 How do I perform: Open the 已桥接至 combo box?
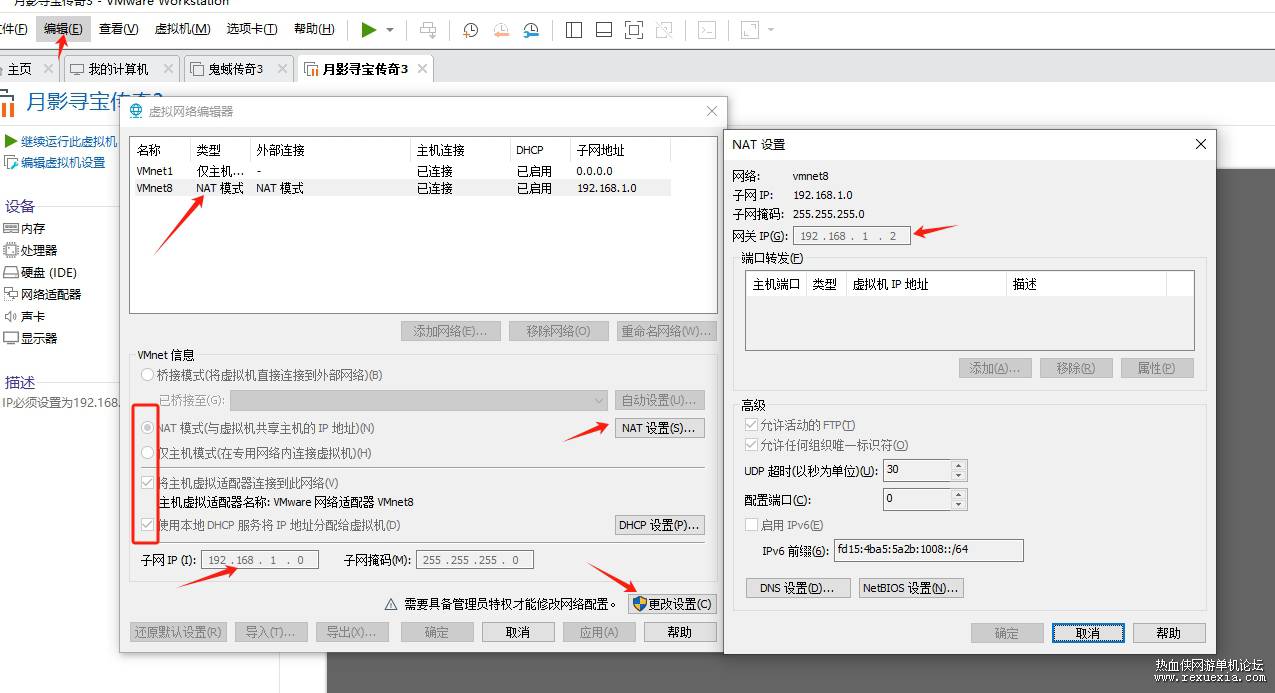pyautogui.click(x=418, y=400)
